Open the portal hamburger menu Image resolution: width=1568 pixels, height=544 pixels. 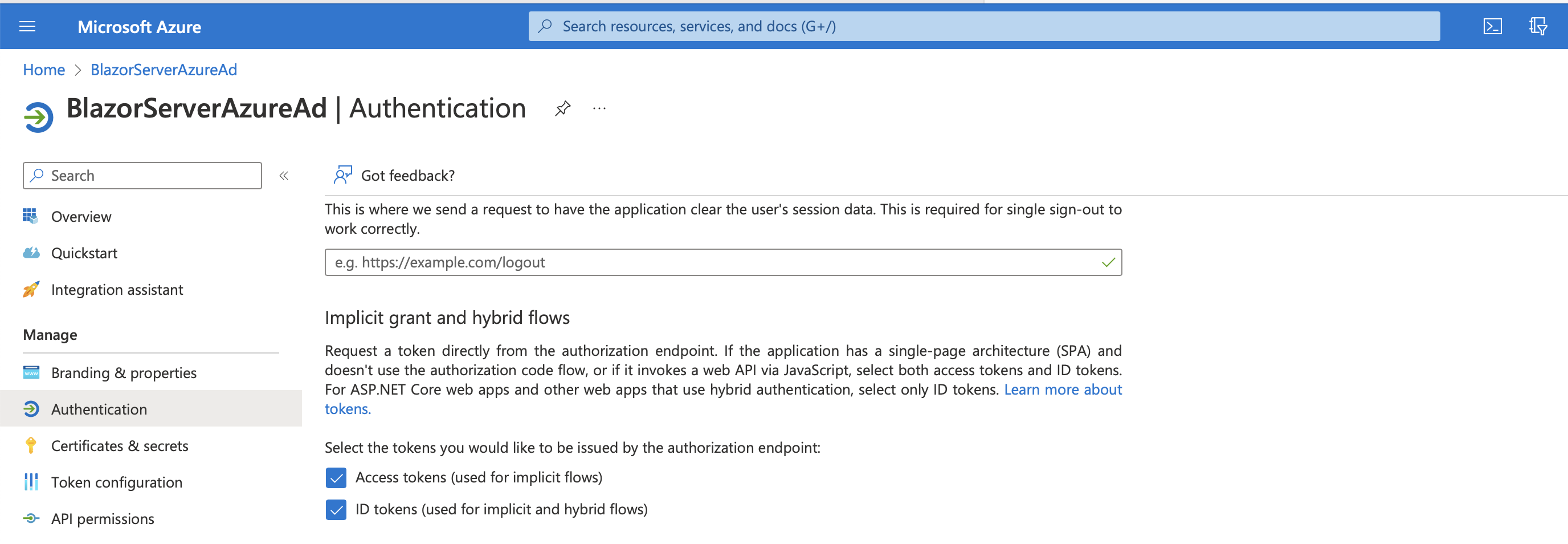[x=27, y=26]
